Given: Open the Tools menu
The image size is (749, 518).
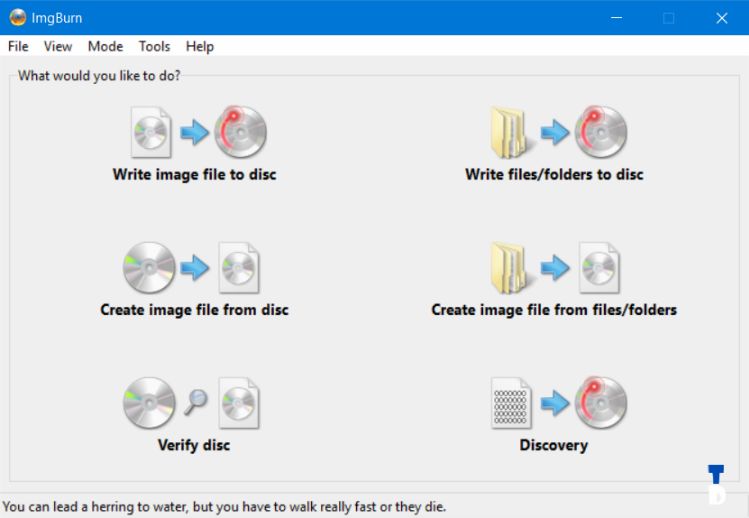Looking at the screenshot, I should [154, 46].
